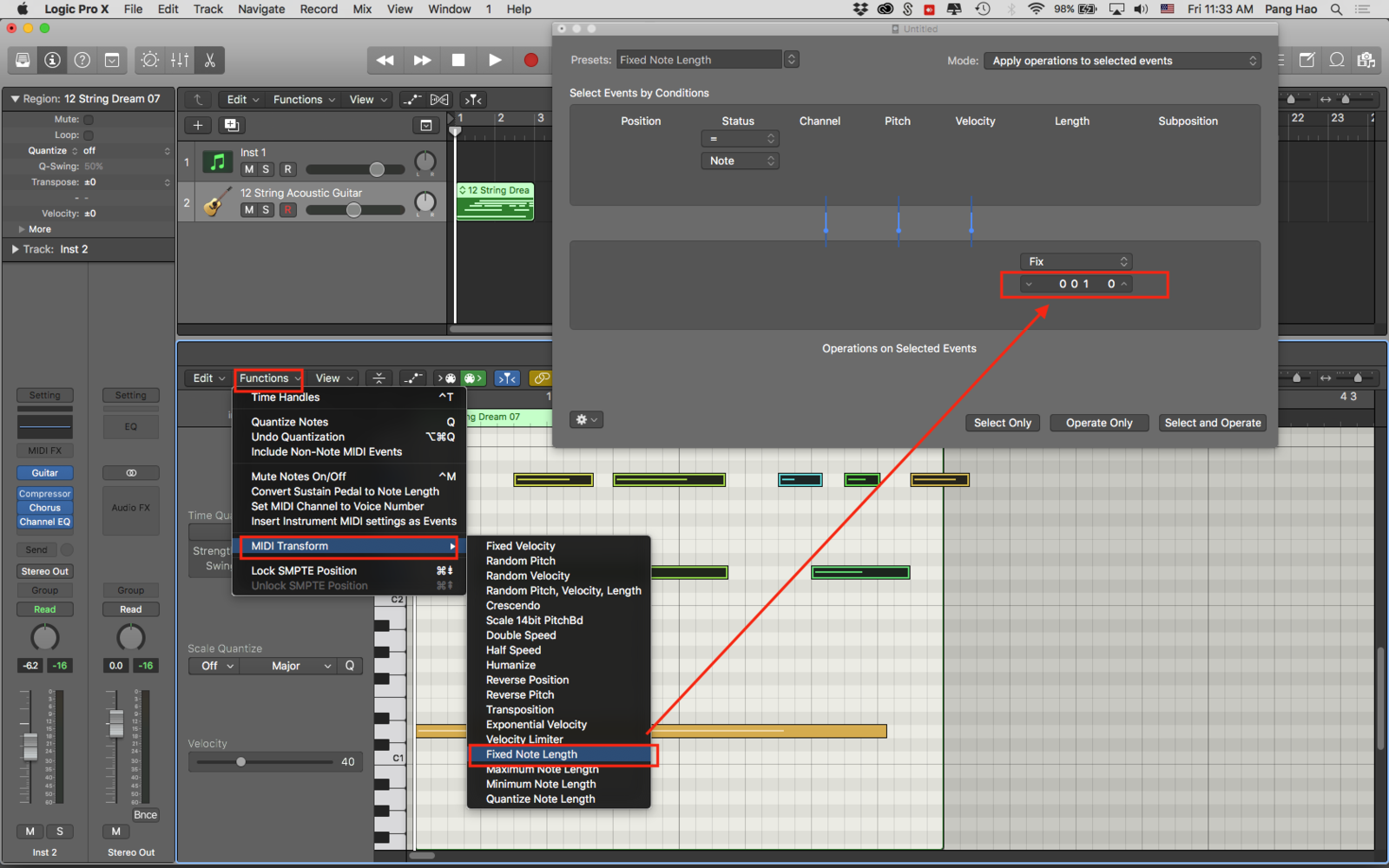Screen dimensions: 1389x868
Task: Click the red Record button
Action: [531, 60]
